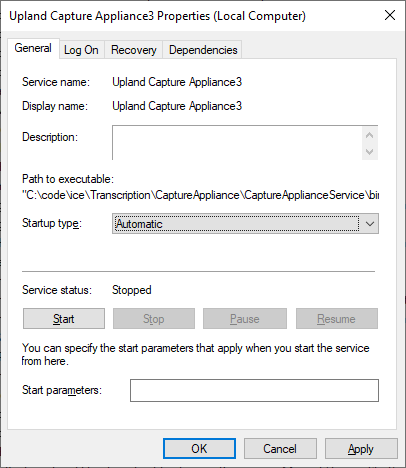Click the disabled Pause button
Viewport: 406px width, 468px height.
pos(245,319)
